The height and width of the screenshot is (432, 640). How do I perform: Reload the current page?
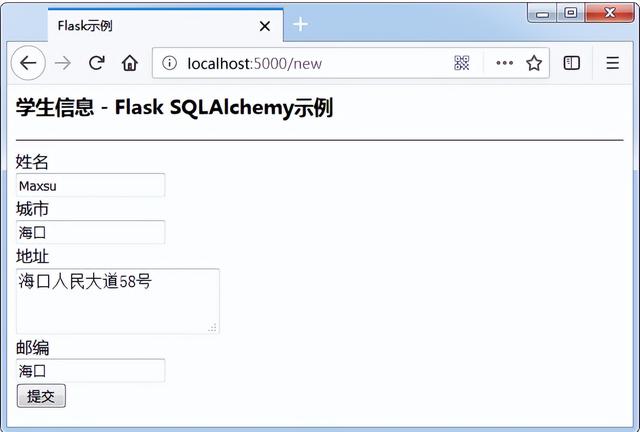pos(97,63)
